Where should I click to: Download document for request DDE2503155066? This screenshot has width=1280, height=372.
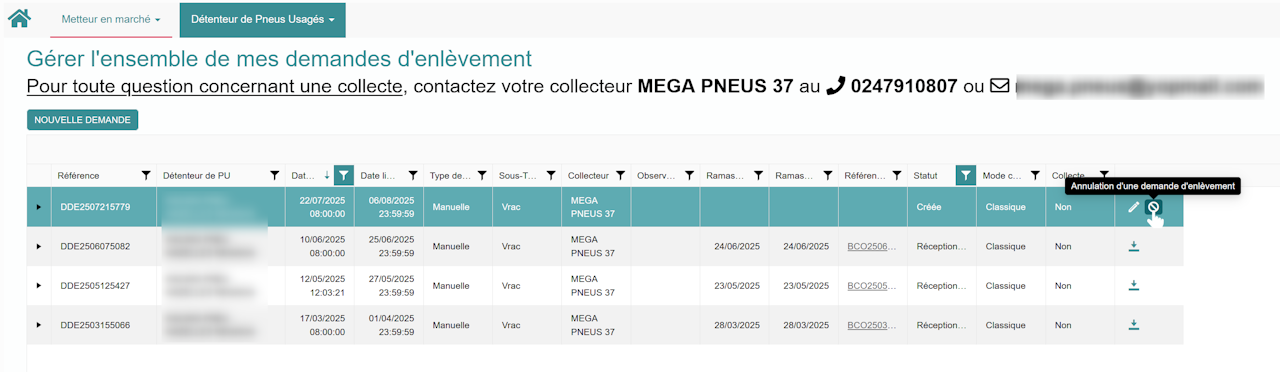1134,325
